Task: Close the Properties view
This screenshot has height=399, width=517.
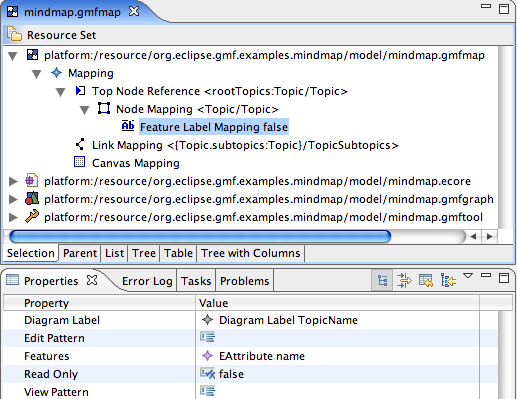Action: point(92,280)
